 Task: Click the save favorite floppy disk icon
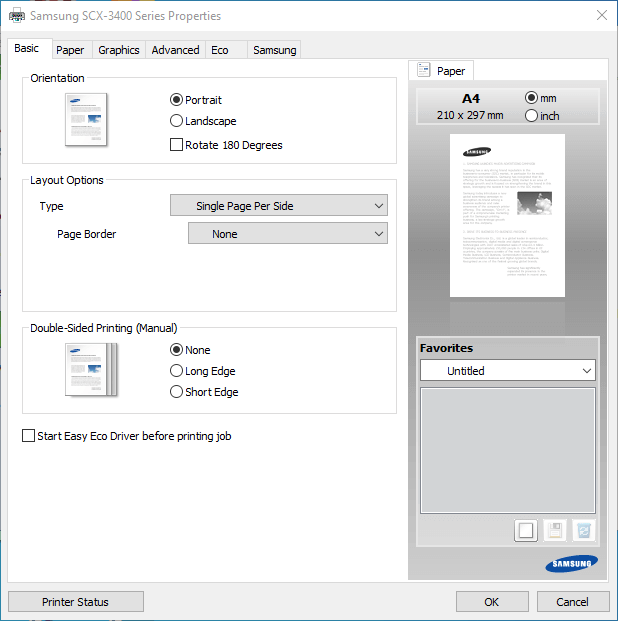(555, 530)
